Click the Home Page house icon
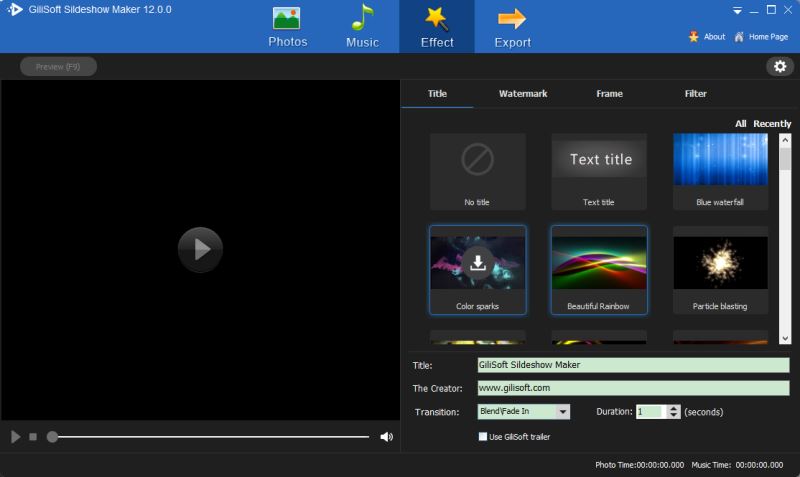The image size is (800, 477). (x=739, y=36)
